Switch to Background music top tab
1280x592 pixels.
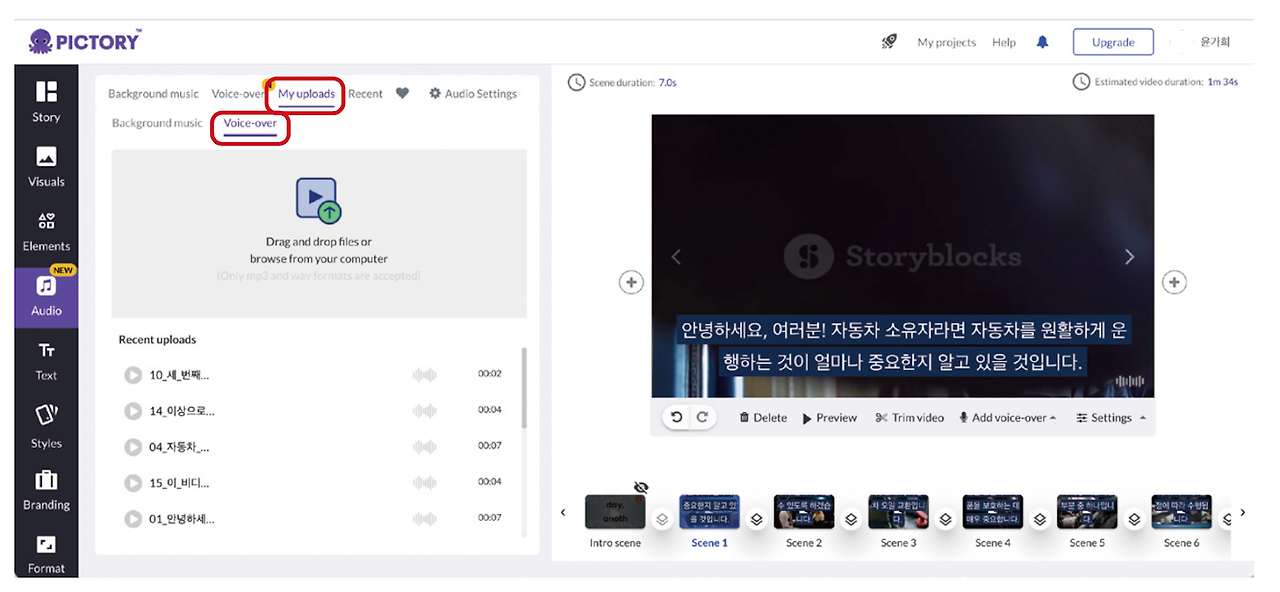coord(153,93)
